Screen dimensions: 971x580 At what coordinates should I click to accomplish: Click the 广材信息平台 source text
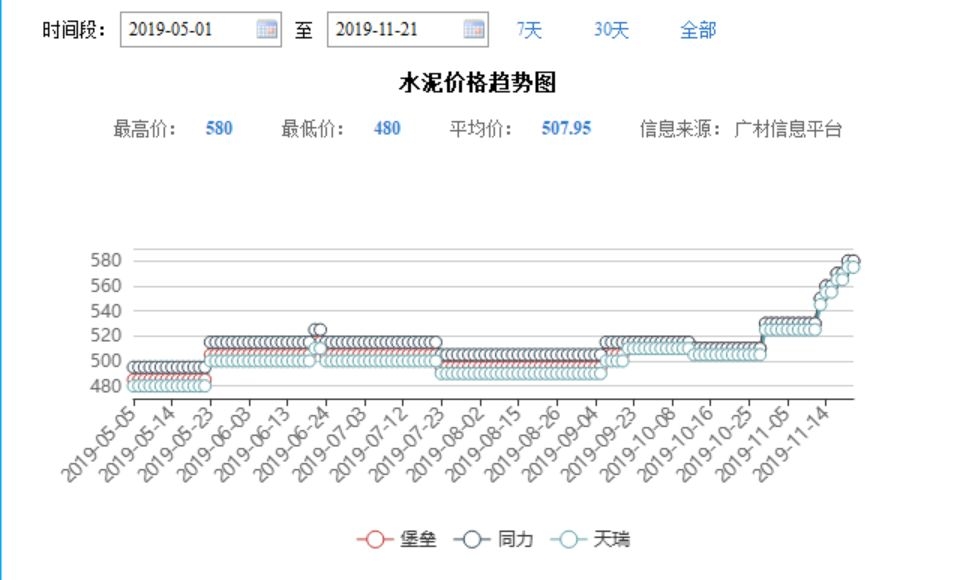pyautogui.click(x=787, y=129)
